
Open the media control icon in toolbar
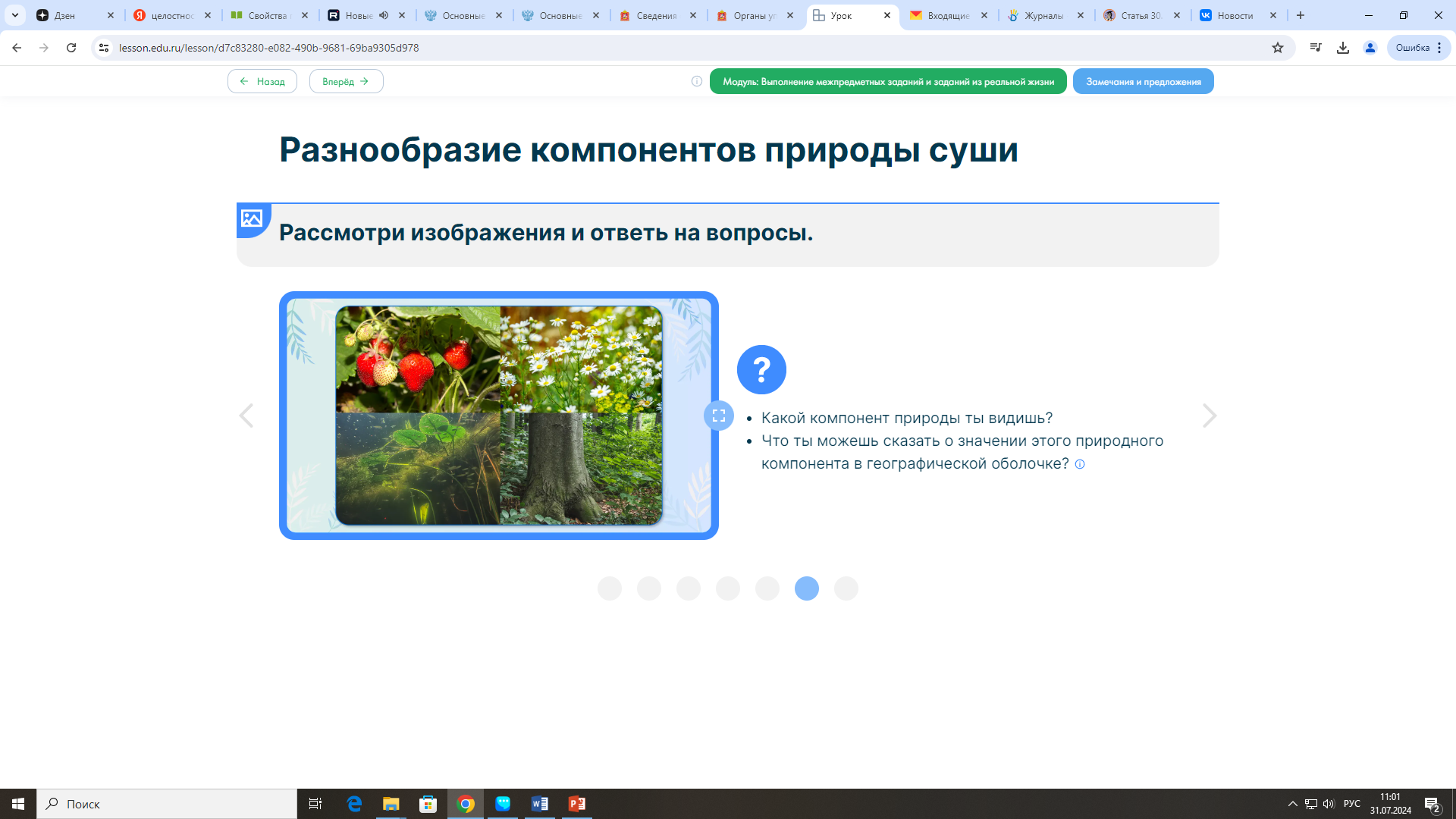click(x=1316, y=48)
